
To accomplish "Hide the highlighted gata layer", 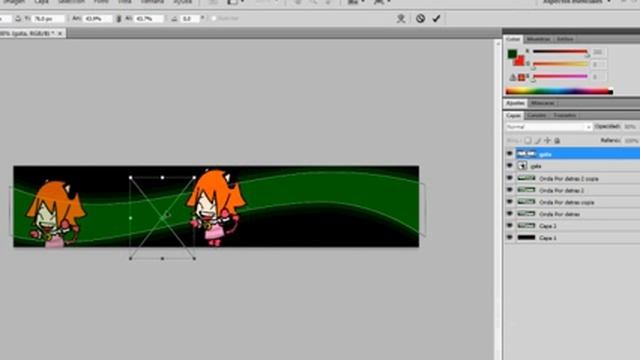I will point(509,154).
